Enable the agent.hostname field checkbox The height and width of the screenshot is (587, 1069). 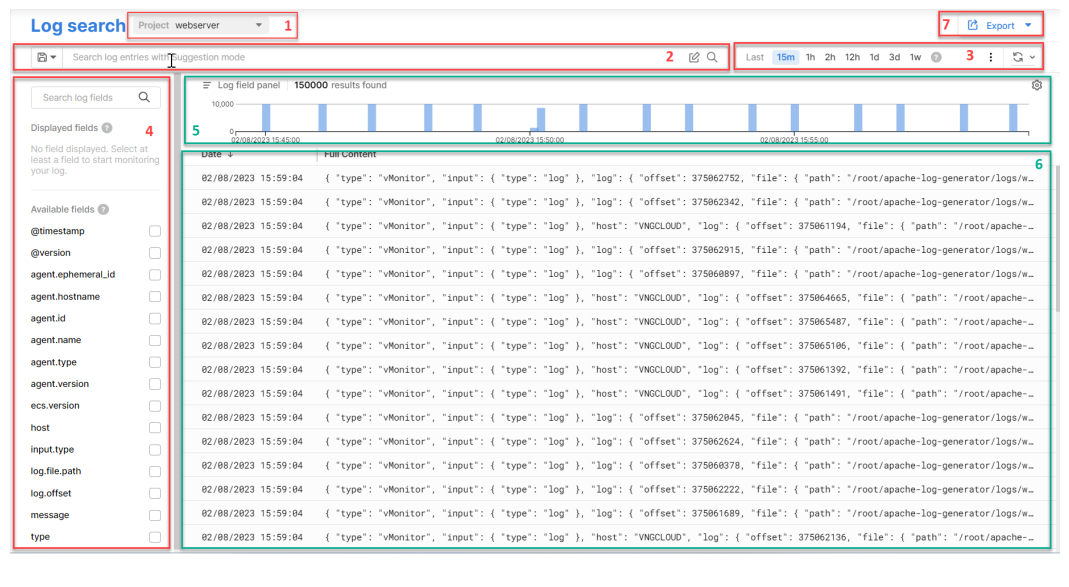(x=155, y=297)
